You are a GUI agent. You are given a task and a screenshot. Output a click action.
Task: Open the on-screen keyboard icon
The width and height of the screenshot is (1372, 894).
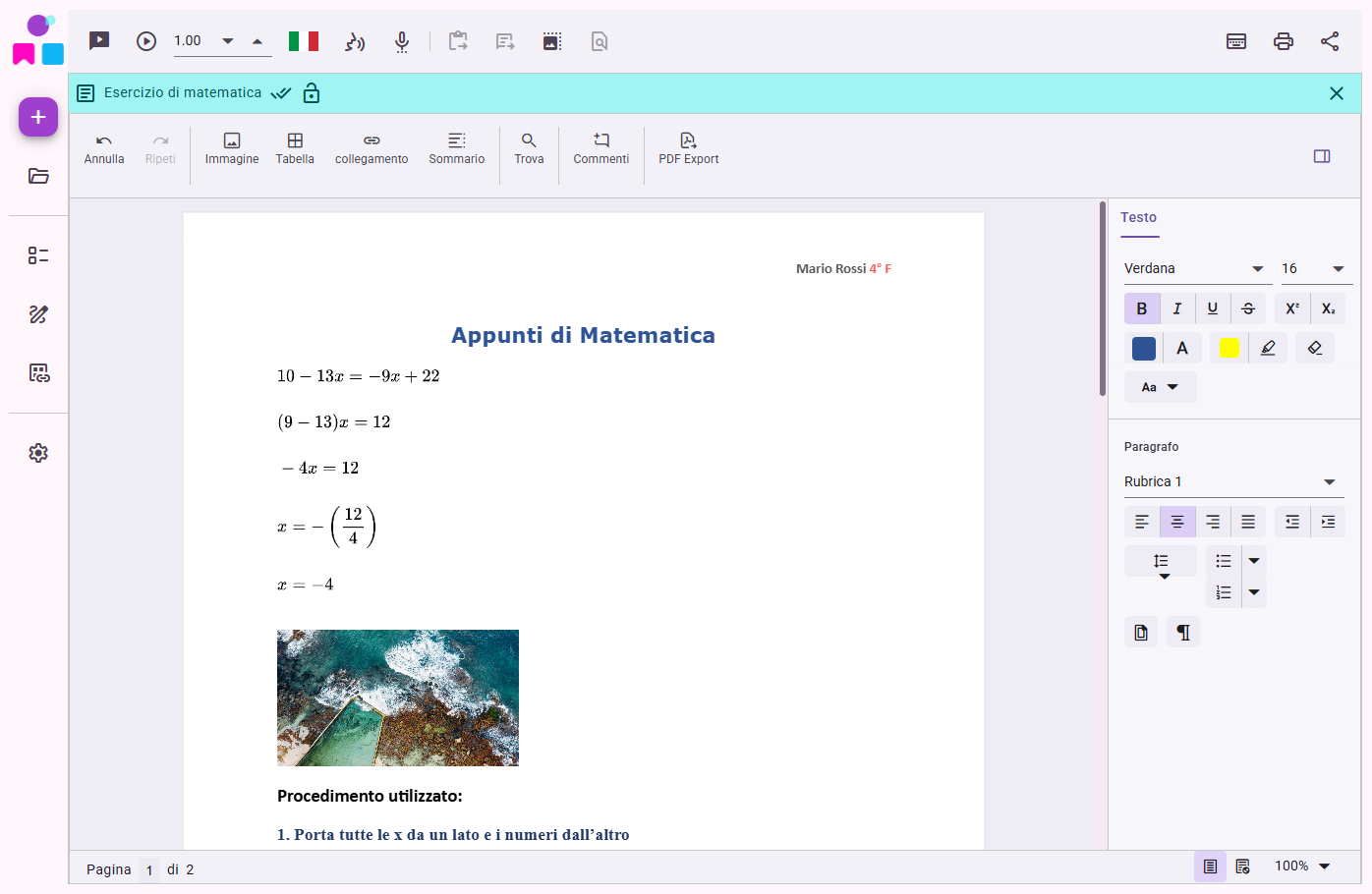click(x=1236, y=41)
